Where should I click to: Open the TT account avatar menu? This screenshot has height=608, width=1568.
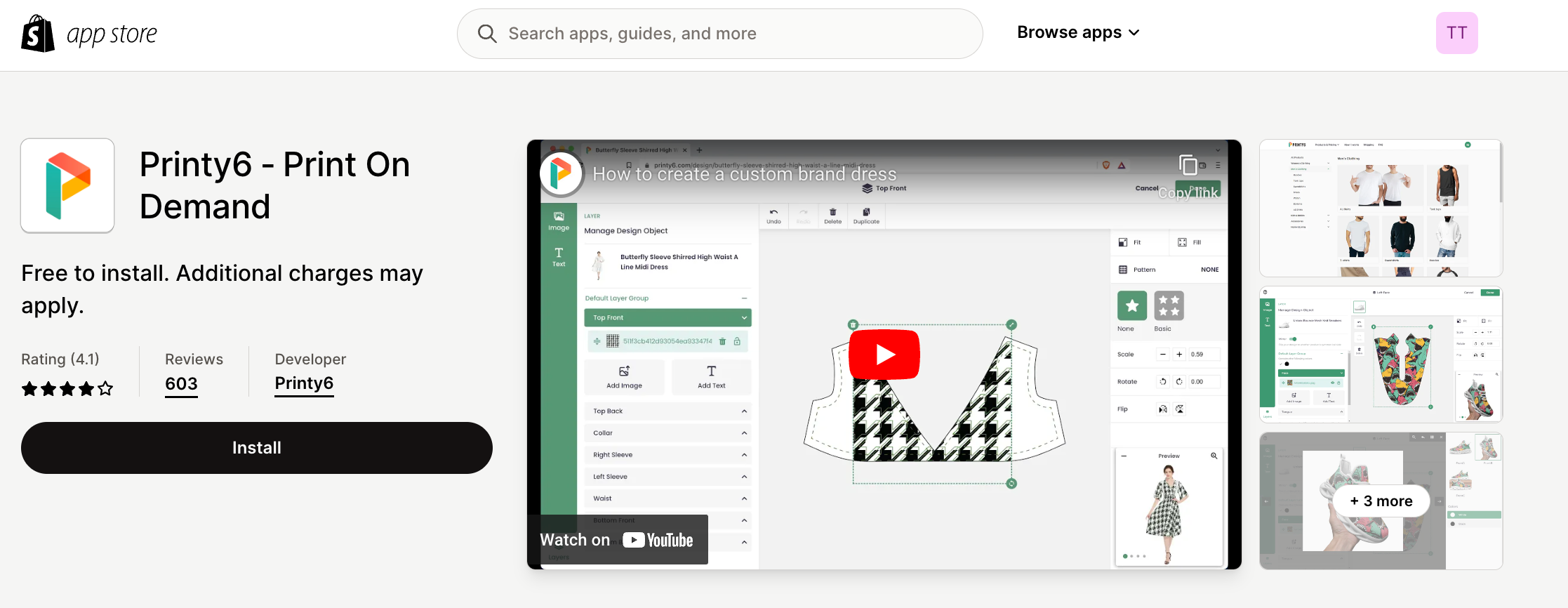(1456, 33)
